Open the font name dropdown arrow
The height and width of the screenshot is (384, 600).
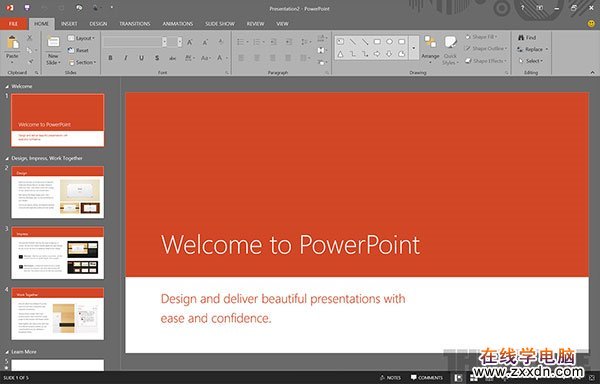(165, 42)
